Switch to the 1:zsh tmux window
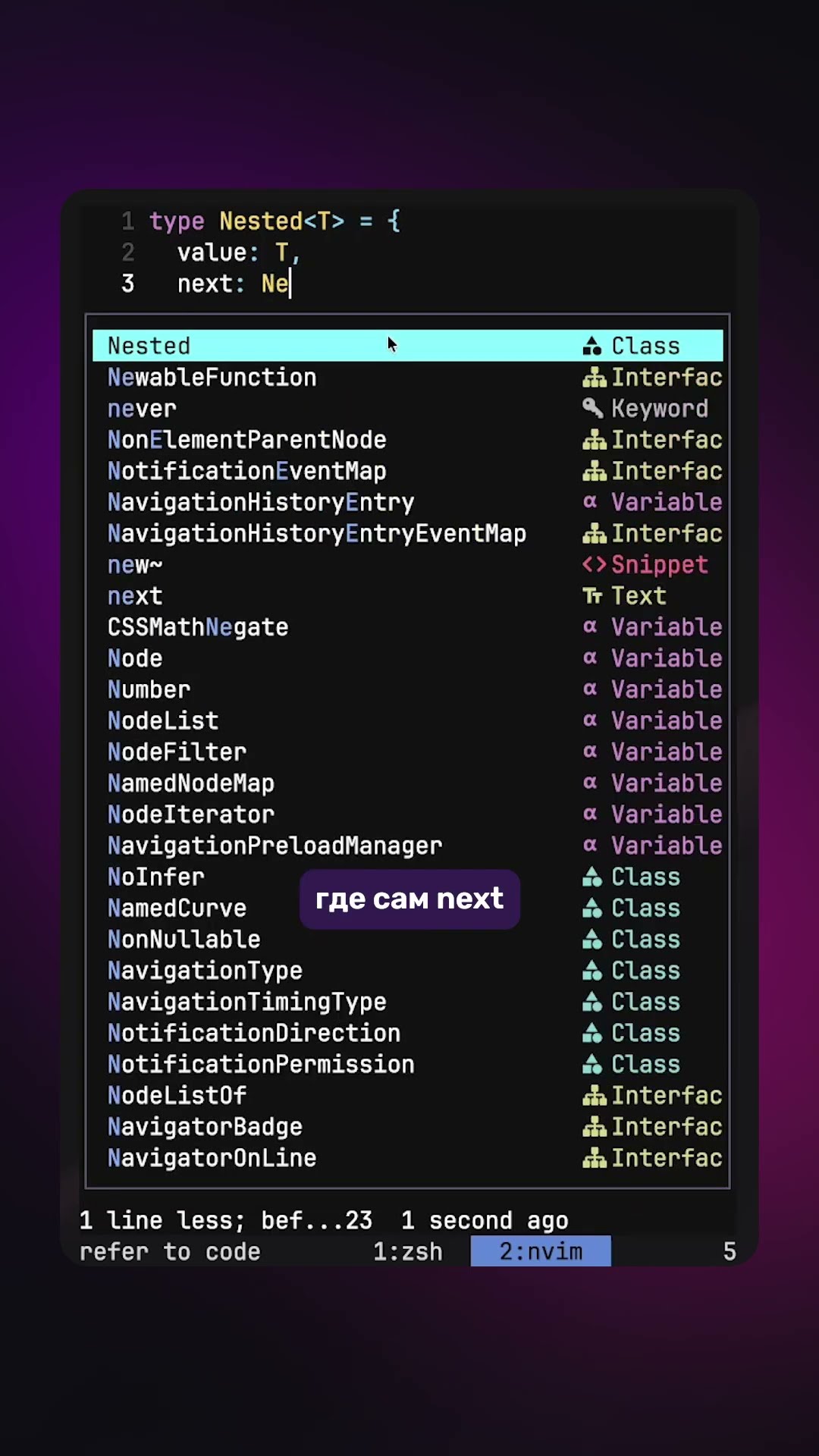Image resolution: width=819 pixels, height=1456 pixels. (x=407, y=1251)
